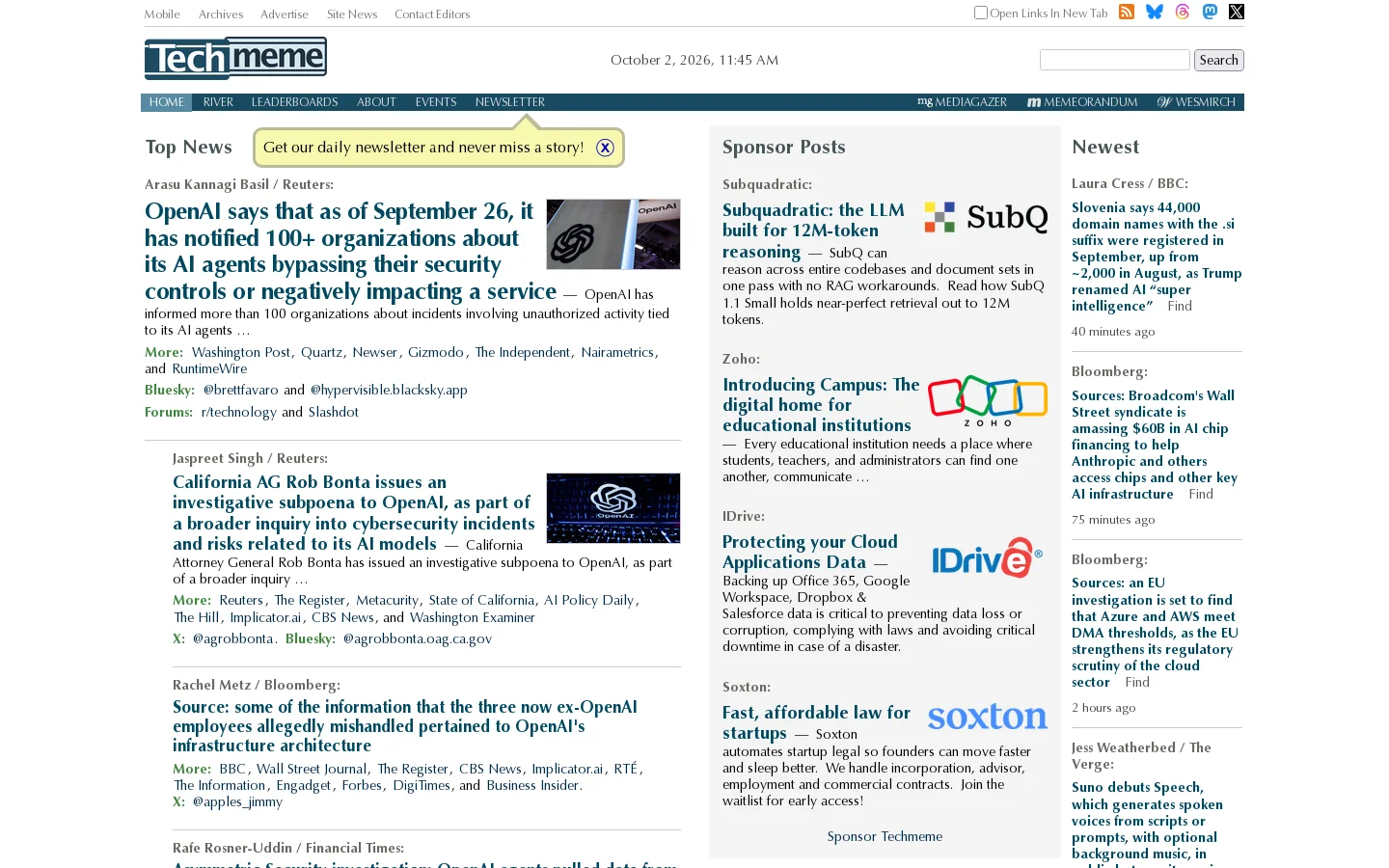Open the r/technology forum link

(x=238, y=412)
